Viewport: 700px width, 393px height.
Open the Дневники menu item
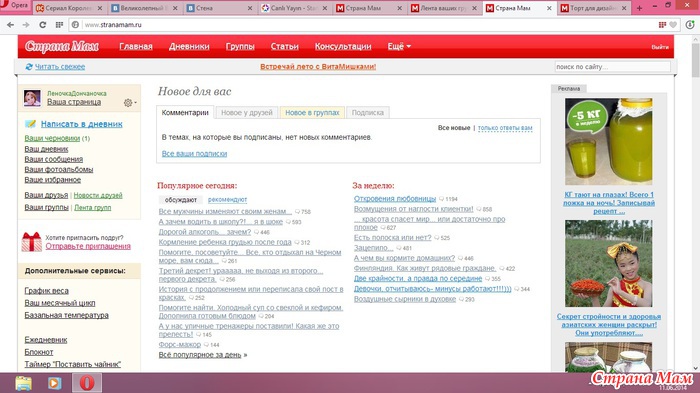(189, 46)
